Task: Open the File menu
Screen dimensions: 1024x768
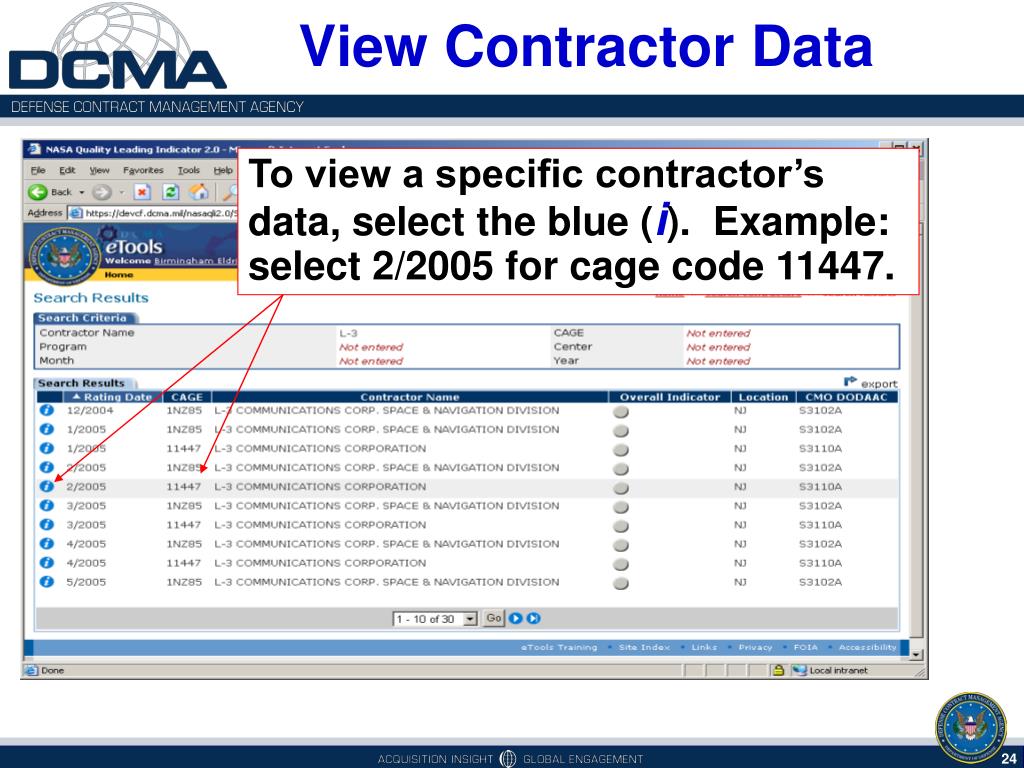Action: click(x=38, y=170)
